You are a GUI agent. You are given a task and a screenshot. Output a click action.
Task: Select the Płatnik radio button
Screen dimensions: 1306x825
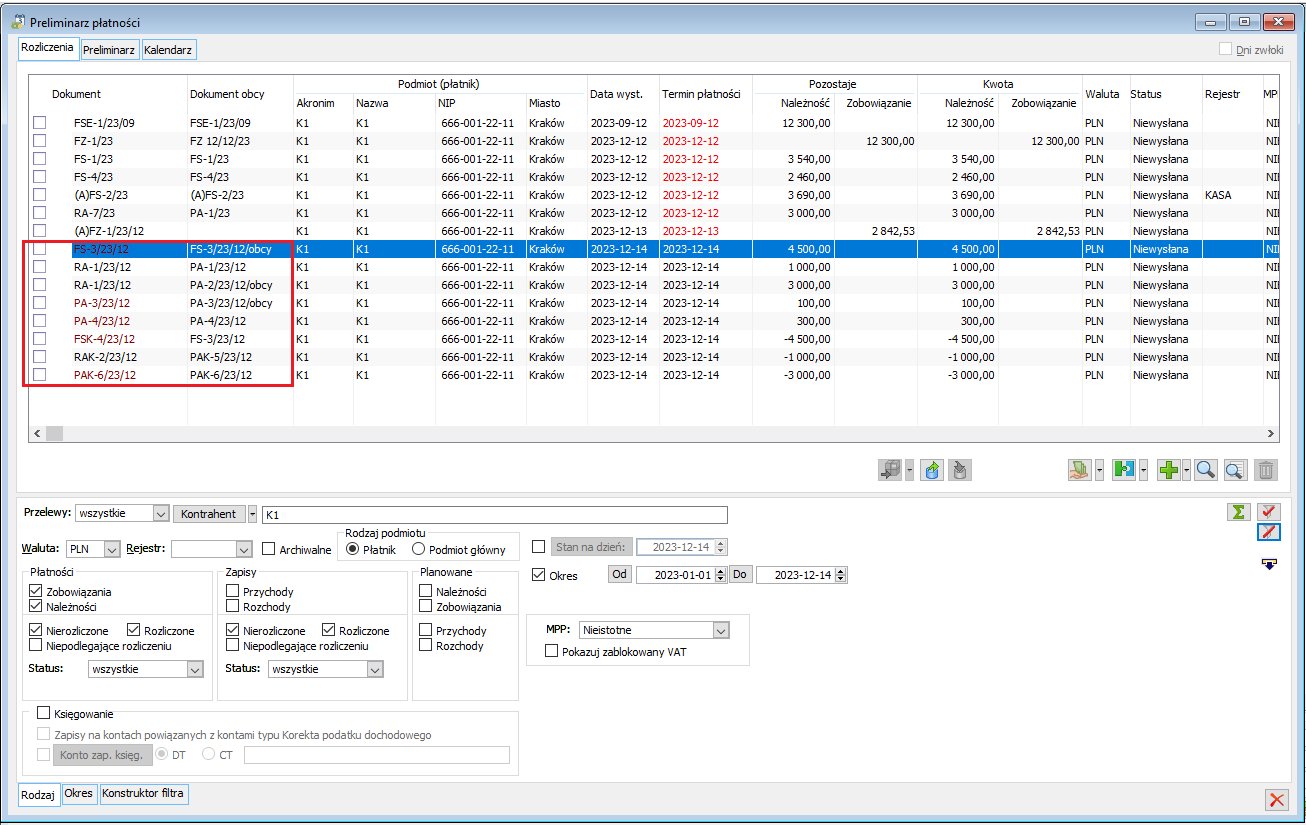pos(352,549)
